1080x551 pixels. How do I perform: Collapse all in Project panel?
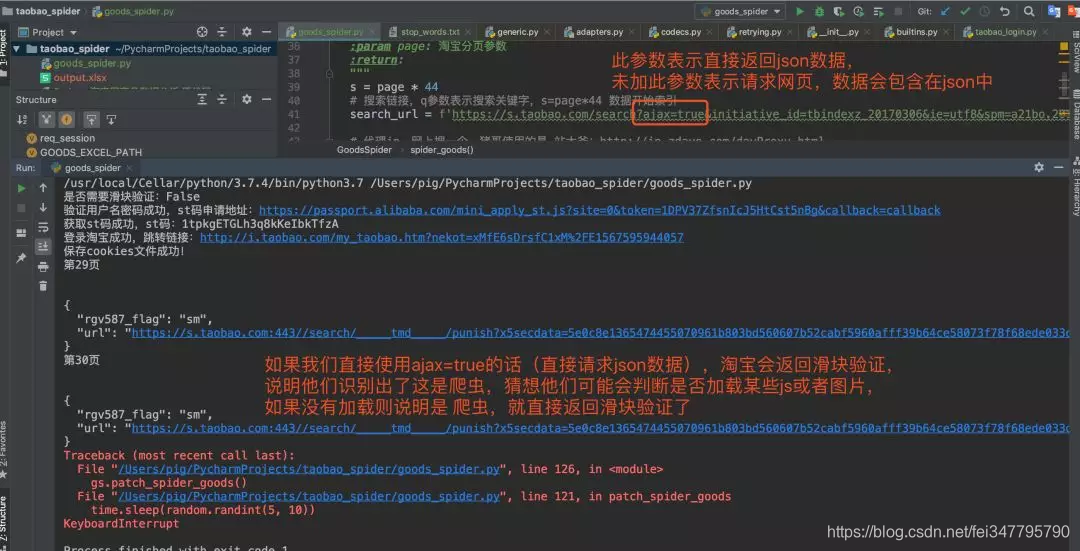pos(222,32)
